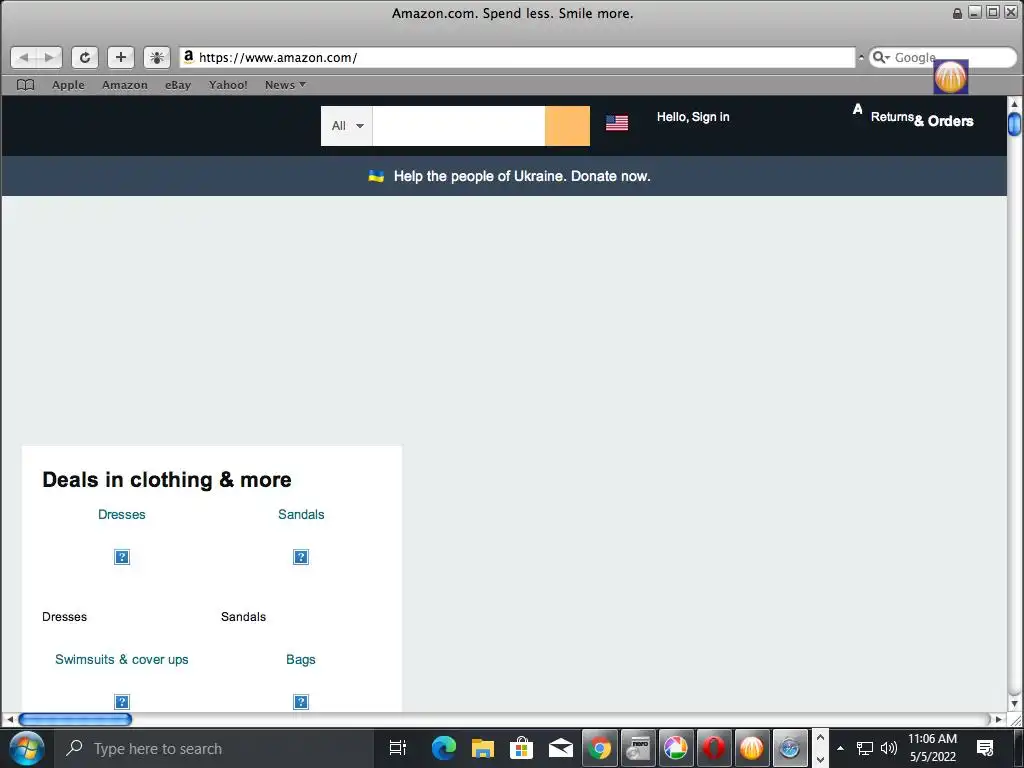Click the black Dresses caption text
1024x768 pixels.
tap(64, 616)
